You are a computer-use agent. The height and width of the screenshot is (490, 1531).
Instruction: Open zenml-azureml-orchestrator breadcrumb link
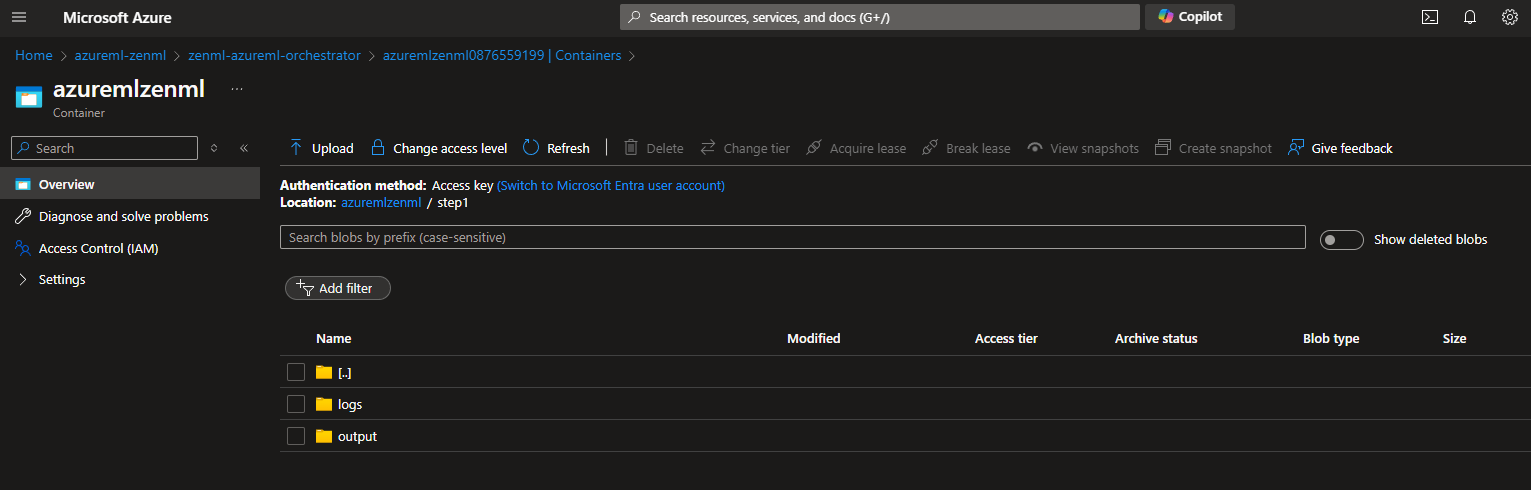(274, 56)
